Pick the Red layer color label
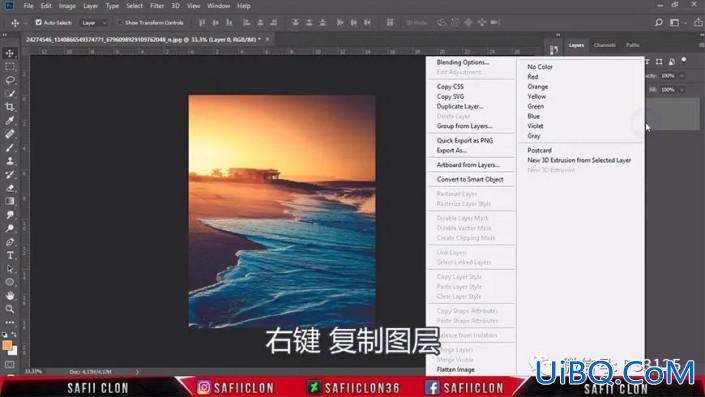705x397 pixels. pyautogui.click(x=533, y=77)
